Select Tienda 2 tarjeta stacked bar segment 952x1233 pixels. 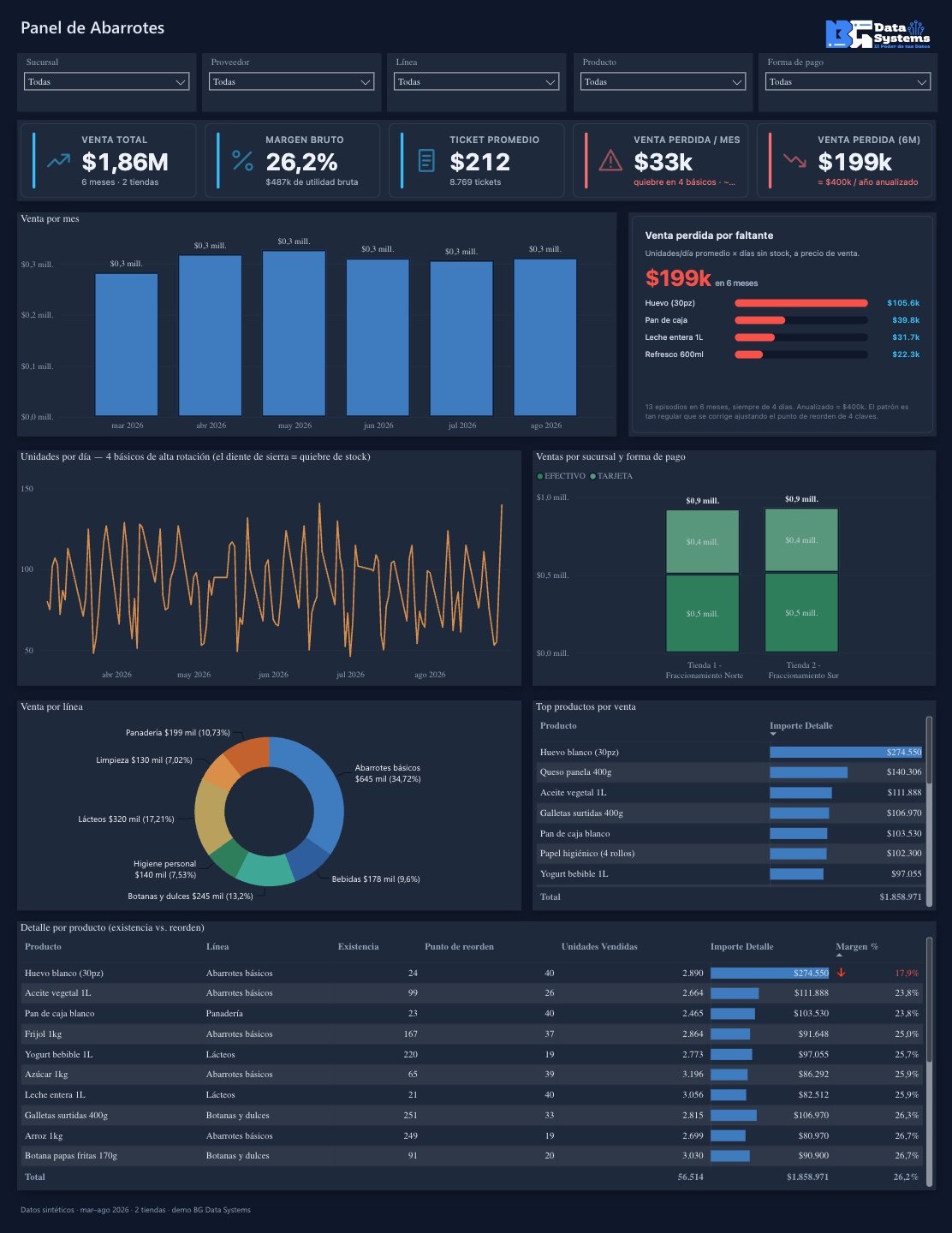click(801, 540)
